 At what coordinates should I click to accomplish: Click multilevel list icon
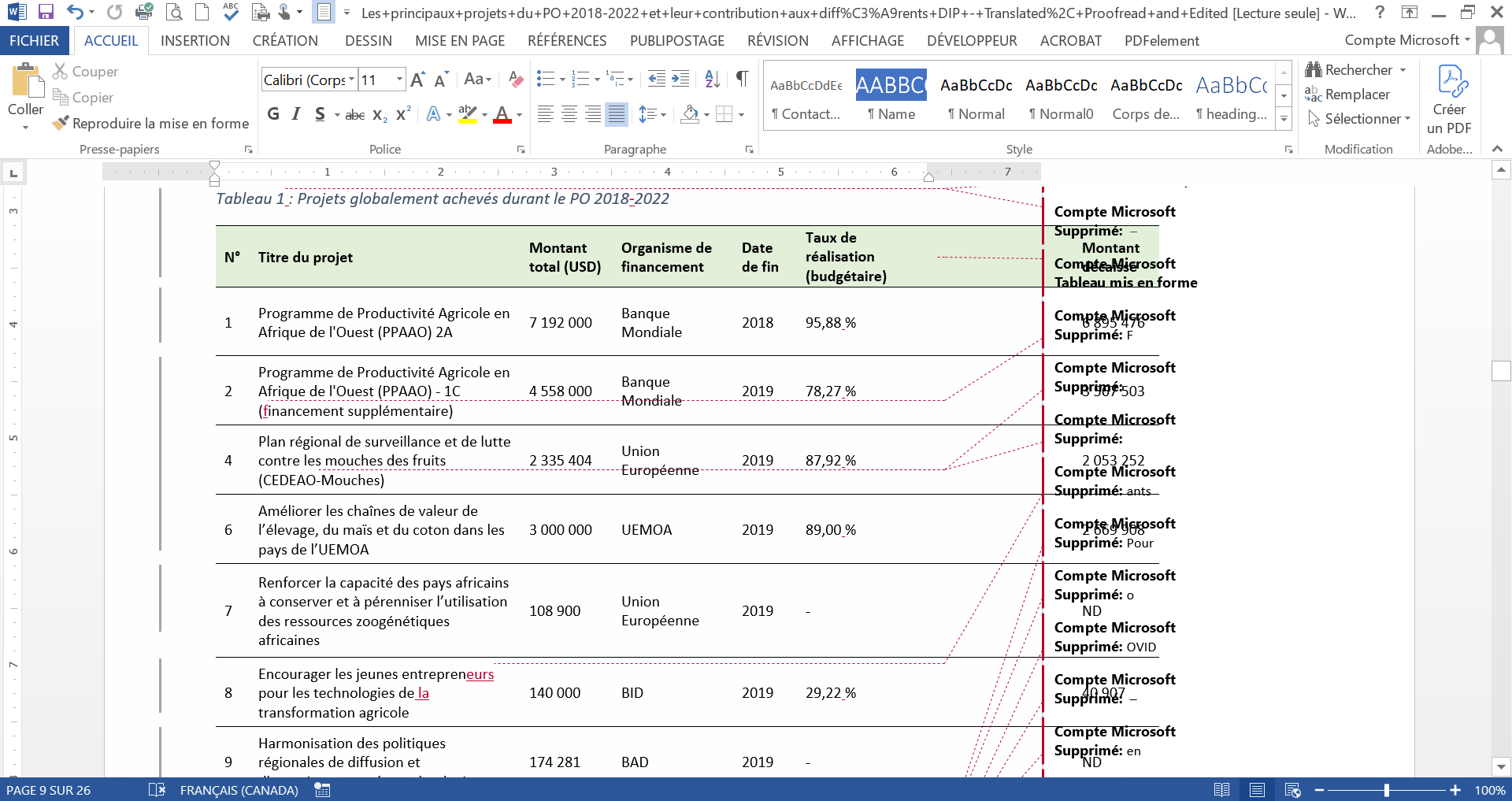pos(615,79)
